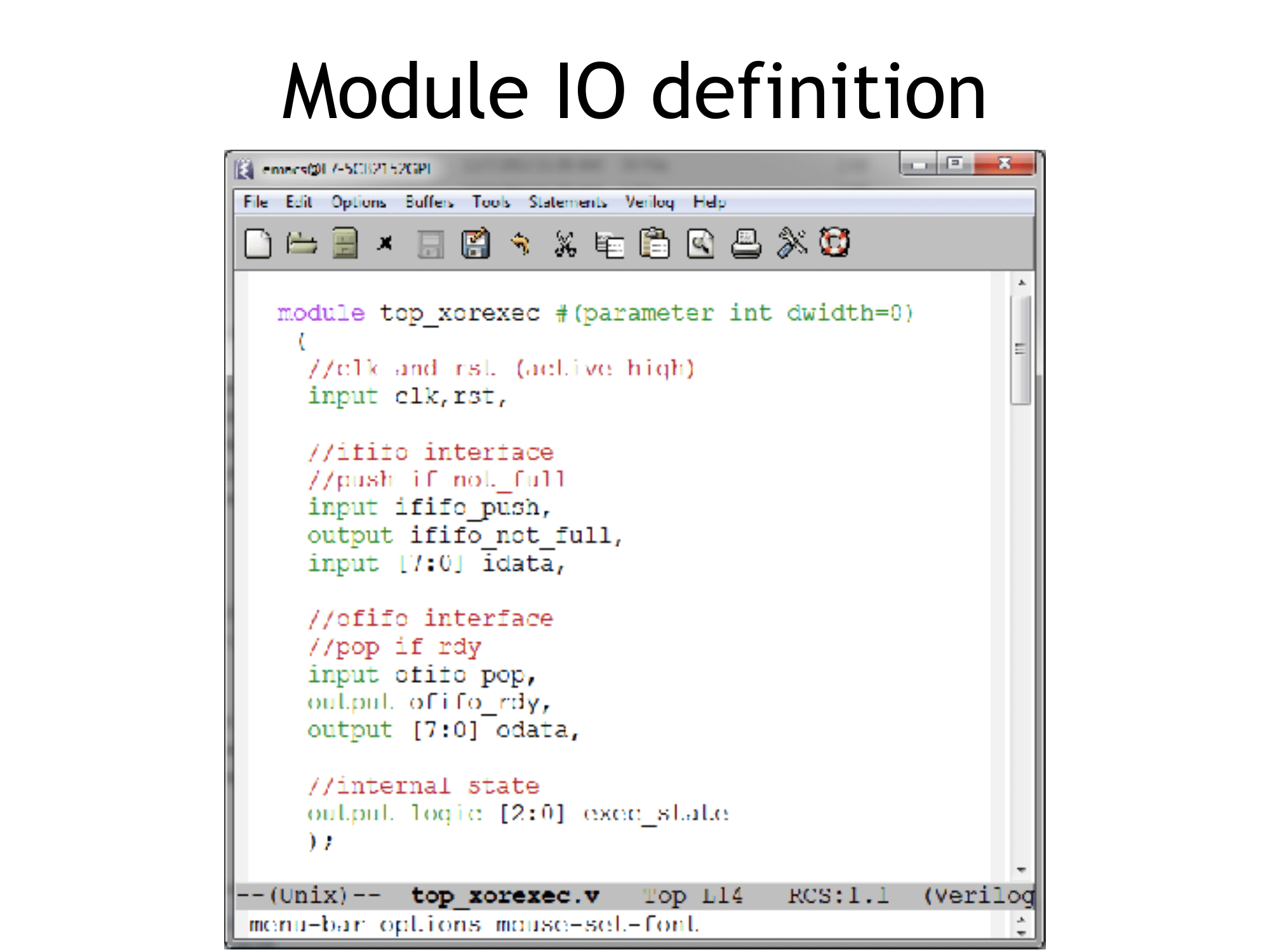Click the New File toolbar icon

(x=258, y=244)
